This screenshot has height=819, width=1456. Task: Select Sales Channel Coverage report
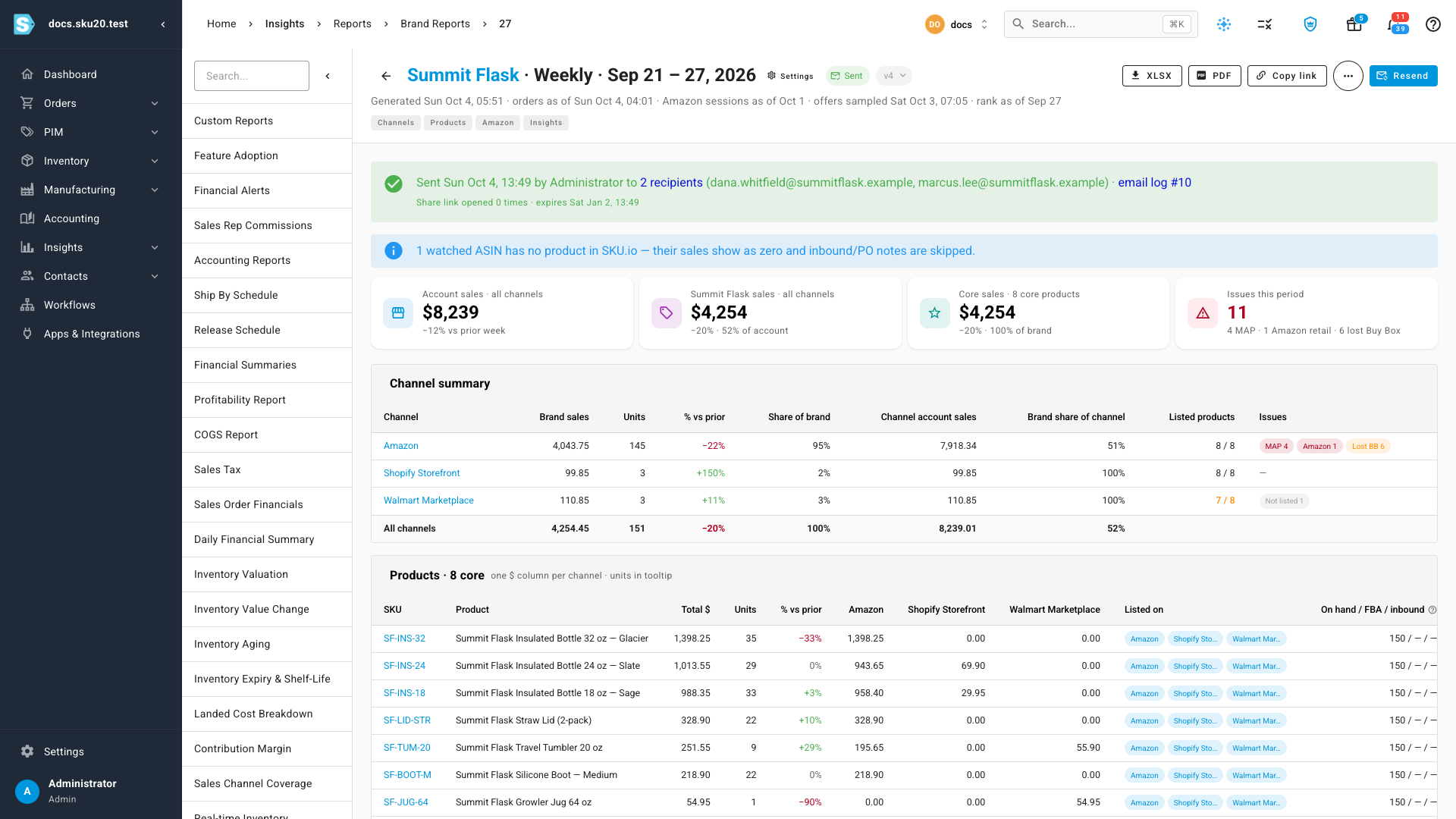tap(267, 784)
